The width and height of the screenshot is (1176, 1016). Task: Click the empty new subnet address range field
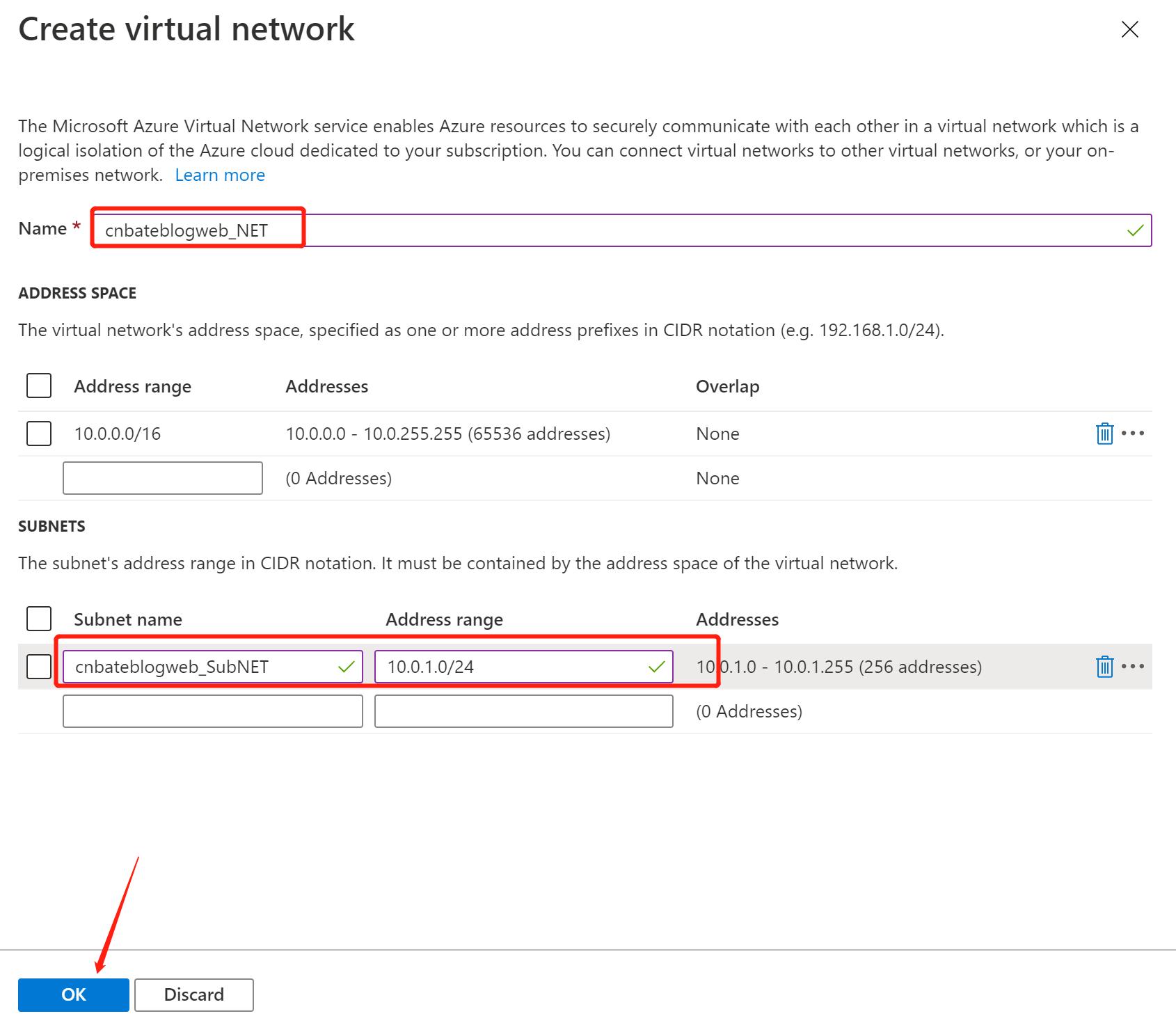tap(523, 711)
